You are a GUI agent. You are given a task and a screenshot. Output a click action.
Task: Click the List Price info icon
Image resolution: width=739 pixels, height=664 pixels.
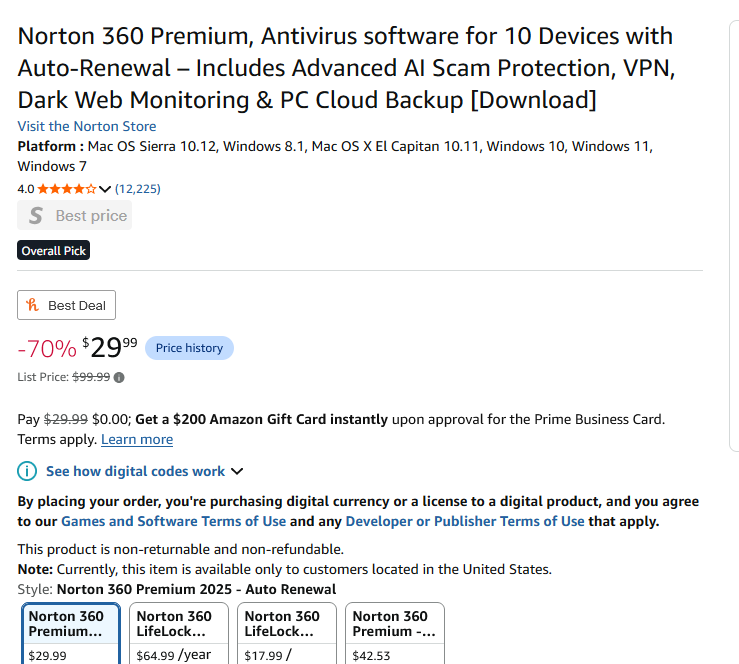coord(119,377)
